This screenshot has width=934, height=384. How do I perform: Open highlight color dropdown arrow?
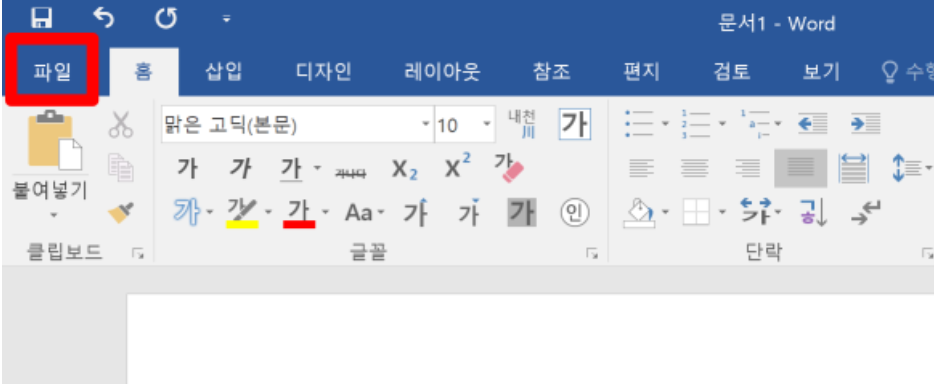[268, 212]
